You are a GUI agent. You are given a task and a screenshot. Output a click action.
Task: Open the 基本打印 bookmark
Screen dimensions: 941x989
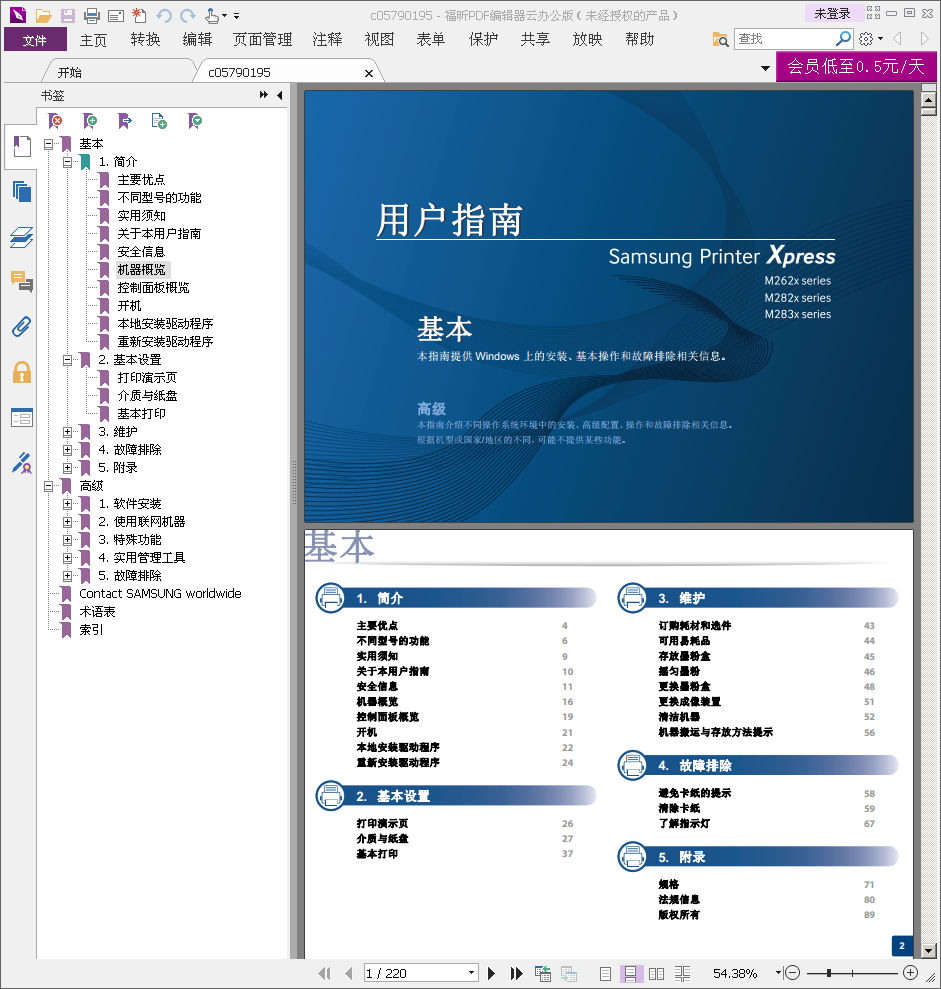[x=141, y=414]
